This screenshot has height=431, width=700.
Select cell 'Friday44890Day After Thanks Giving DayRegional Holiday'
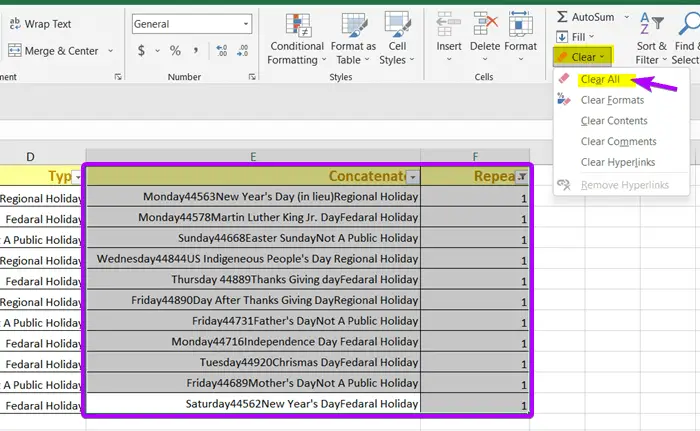click(x=253, y=300)
